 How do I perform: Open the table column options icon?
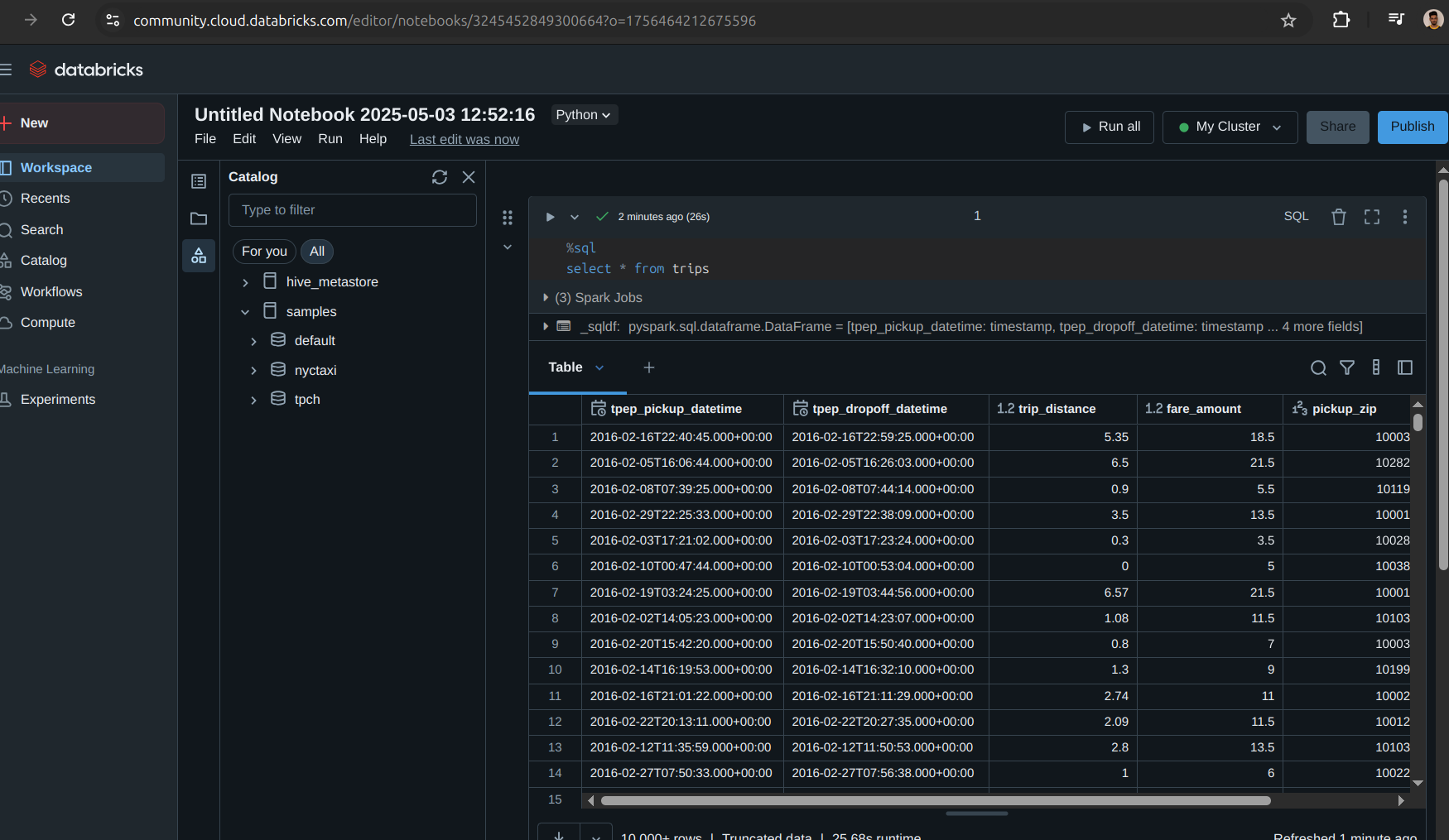click(1376, 367)
